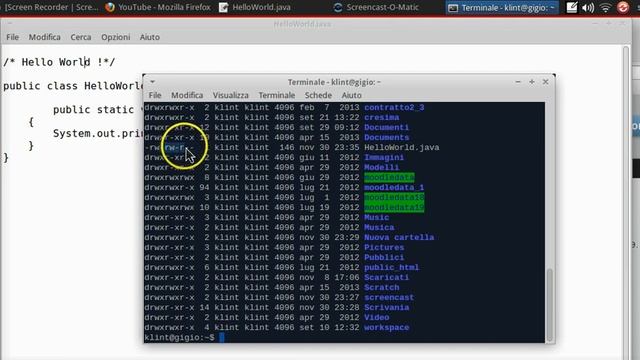Open File menu in Terminale window

pyautogui.click(x=155, y=95)
